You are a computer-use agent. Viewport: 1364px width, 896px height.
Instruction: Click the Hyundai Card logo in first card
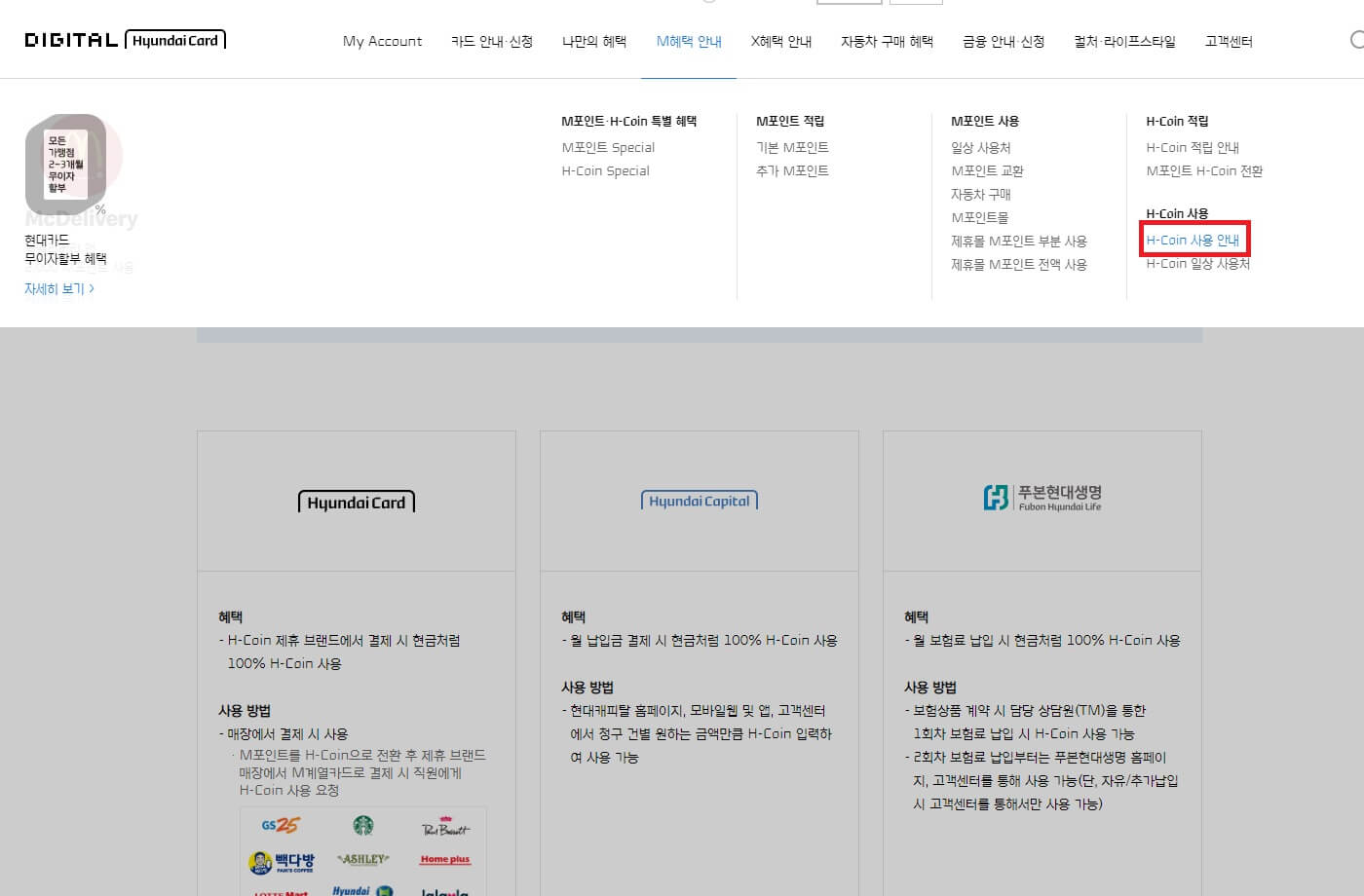tap(357, 502)
